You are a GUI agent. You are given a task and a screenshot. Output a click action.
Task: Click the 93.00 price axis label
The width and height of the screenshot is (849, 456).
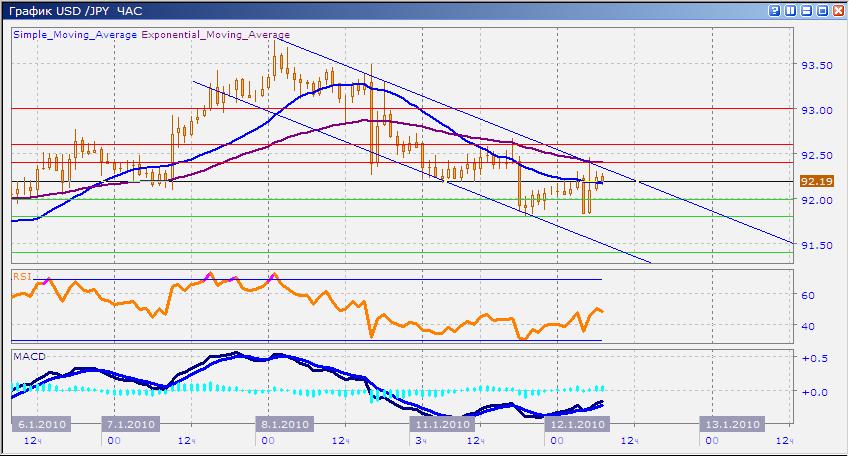coord(817,110)
